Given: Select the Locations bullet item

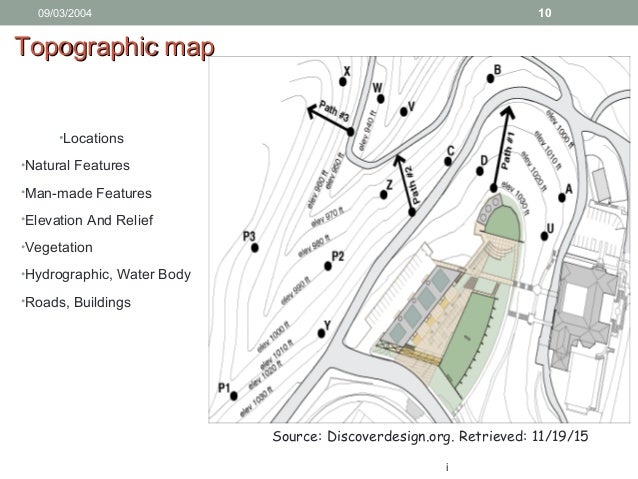Looking at the screenshot, I should (92, 136).
